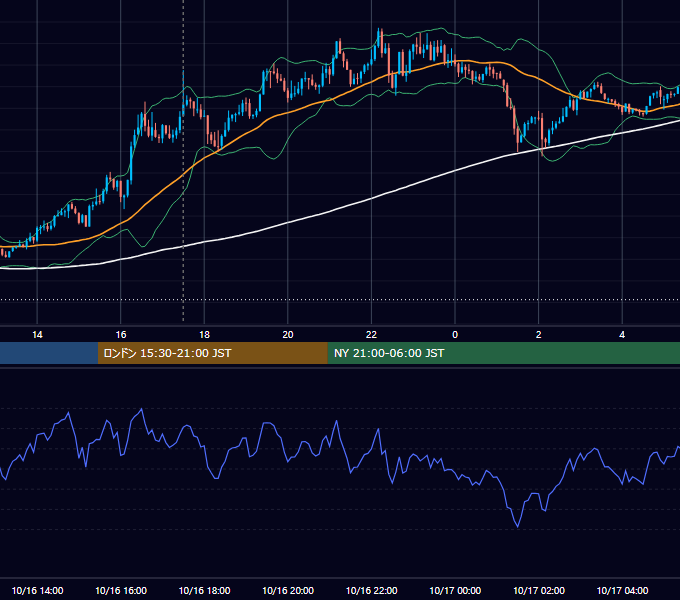Click hour label 4 on price chart axis

tap(622, 335)
